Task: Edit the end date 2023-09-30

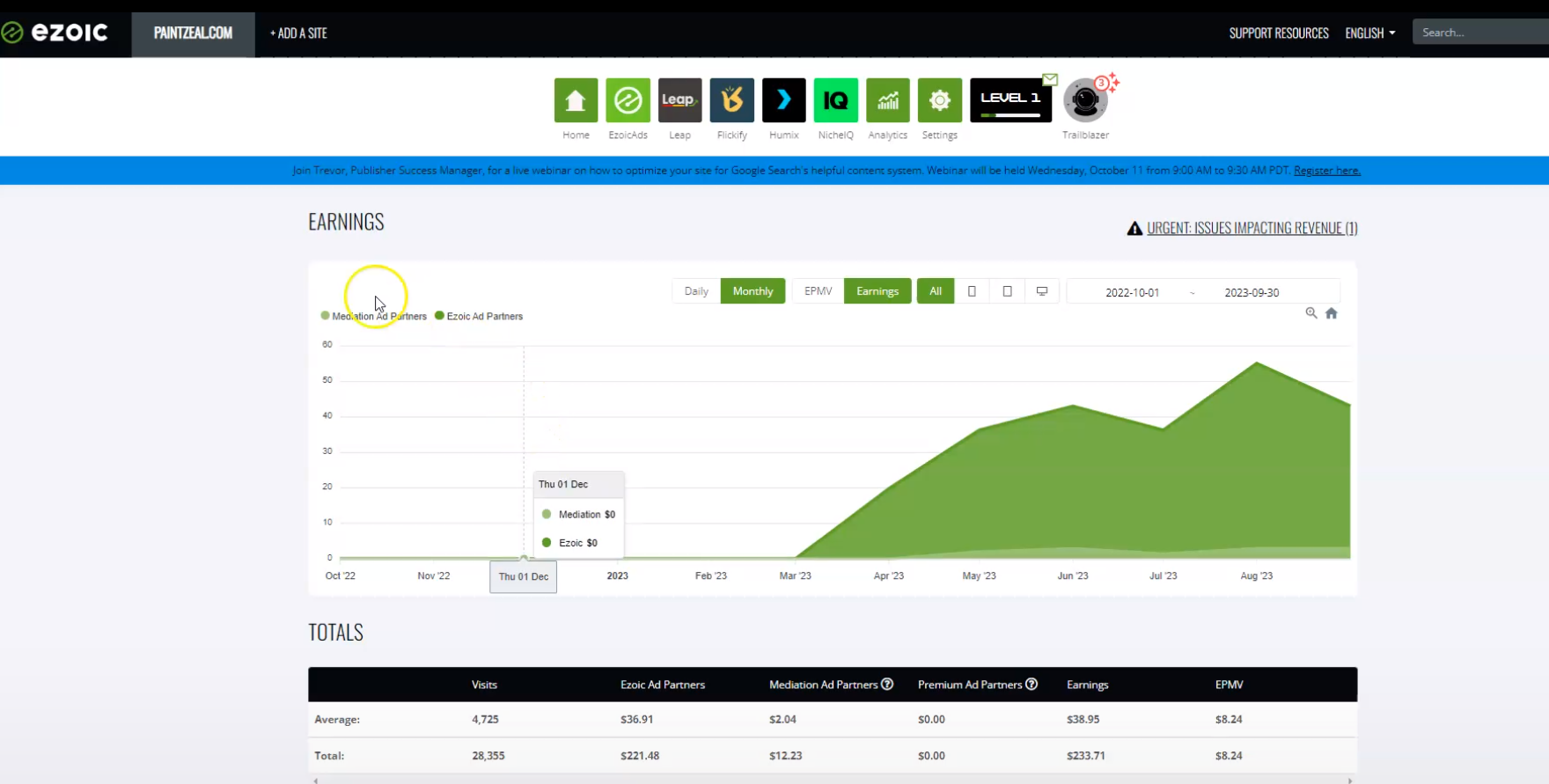Action: tap(1252, 292)
